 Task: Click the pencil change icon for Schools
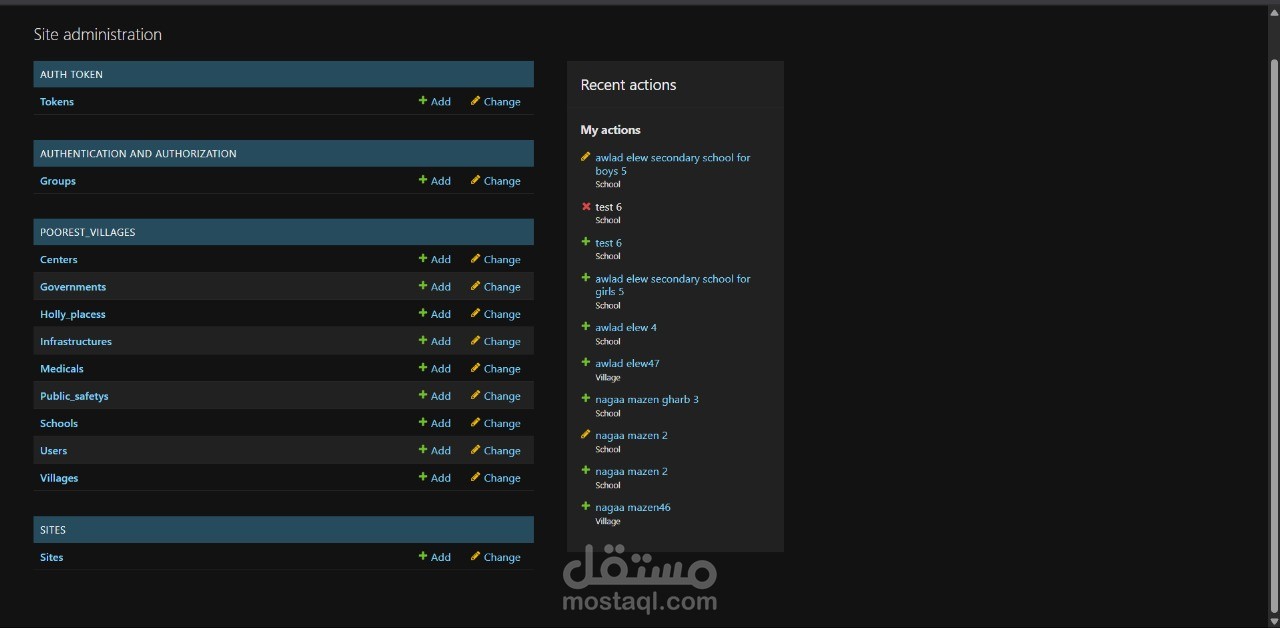[474, 423]
